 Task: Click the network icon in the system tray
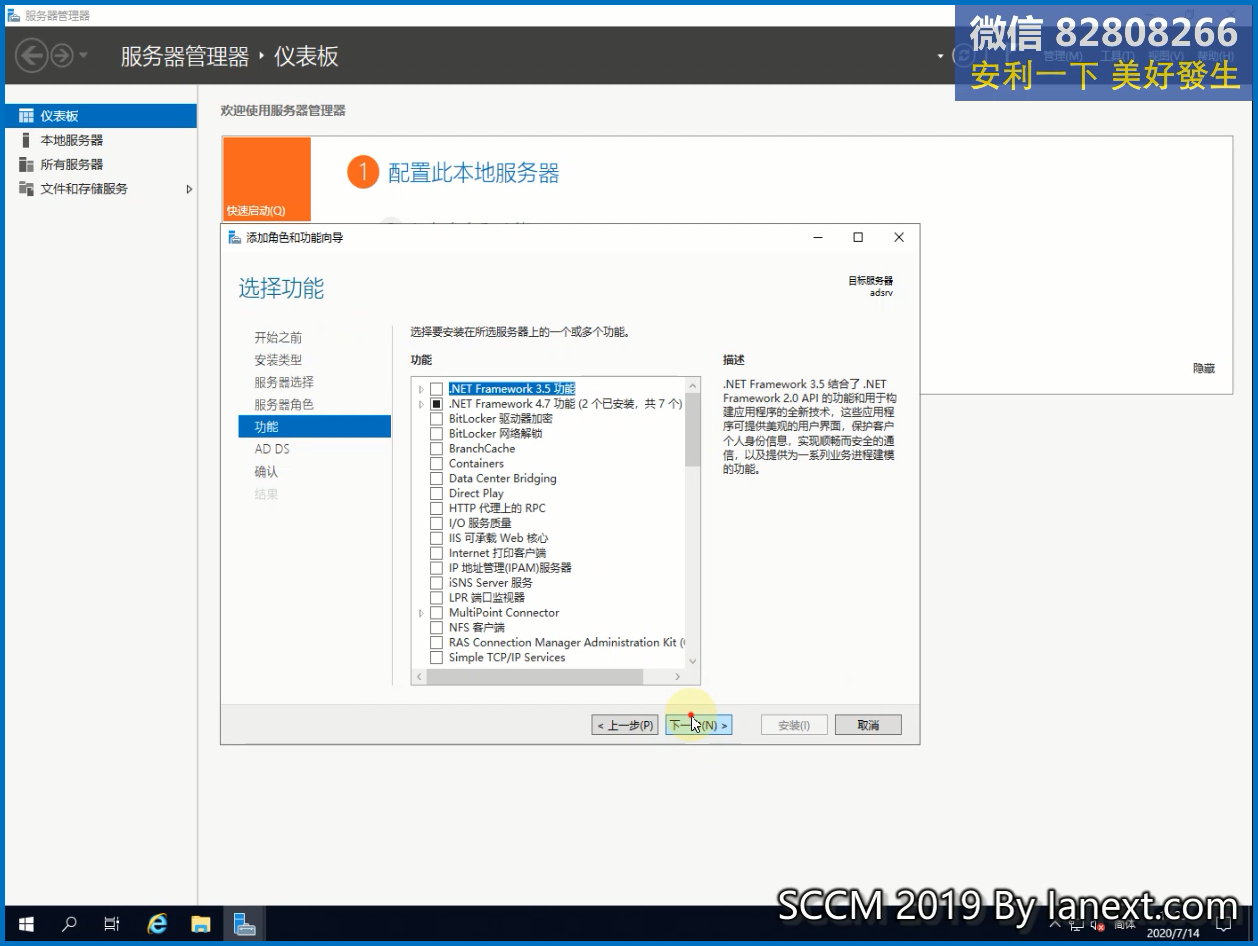tap(1078, 925)
